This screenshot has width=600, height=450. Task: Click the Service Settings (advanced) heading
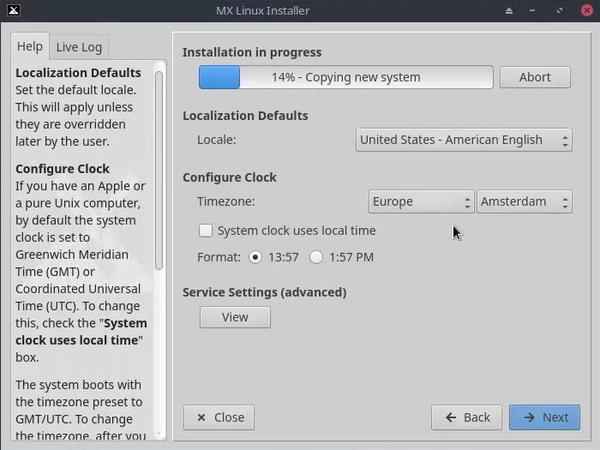tap(264, 292)
